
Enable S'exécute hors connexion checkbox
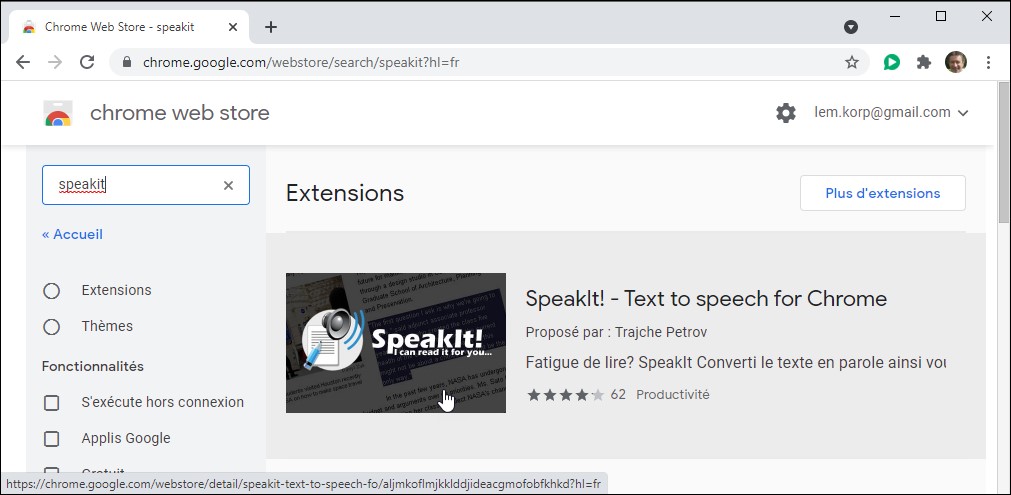[52, 403]
